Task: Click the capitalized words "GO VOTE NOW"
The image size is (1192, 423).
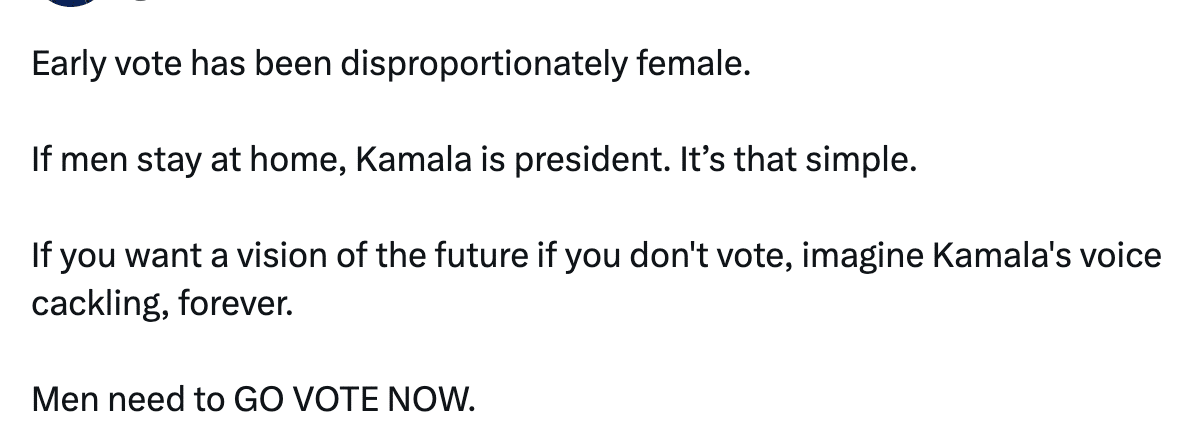Action: (x=350, y=400)
